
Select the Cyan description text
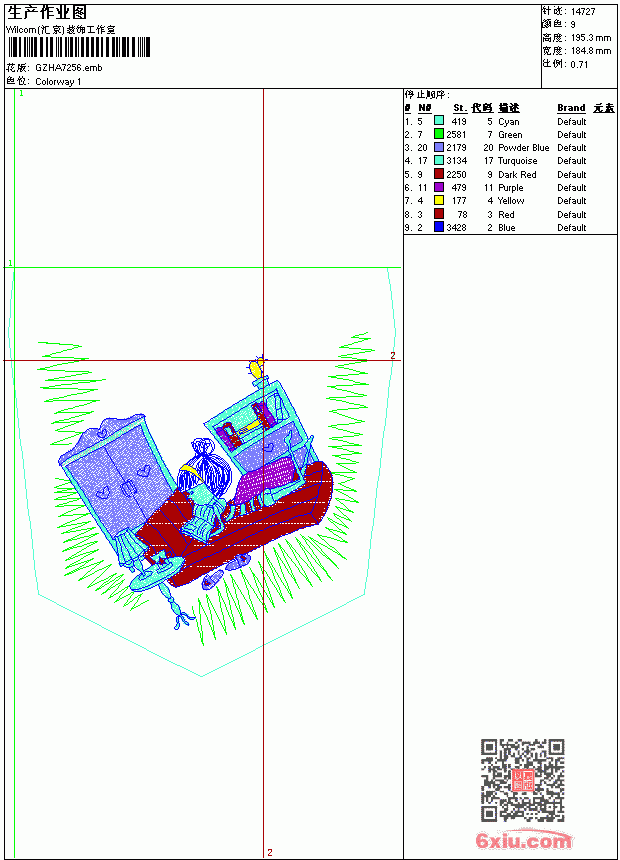pyautogui.click(x=509, y=122)
